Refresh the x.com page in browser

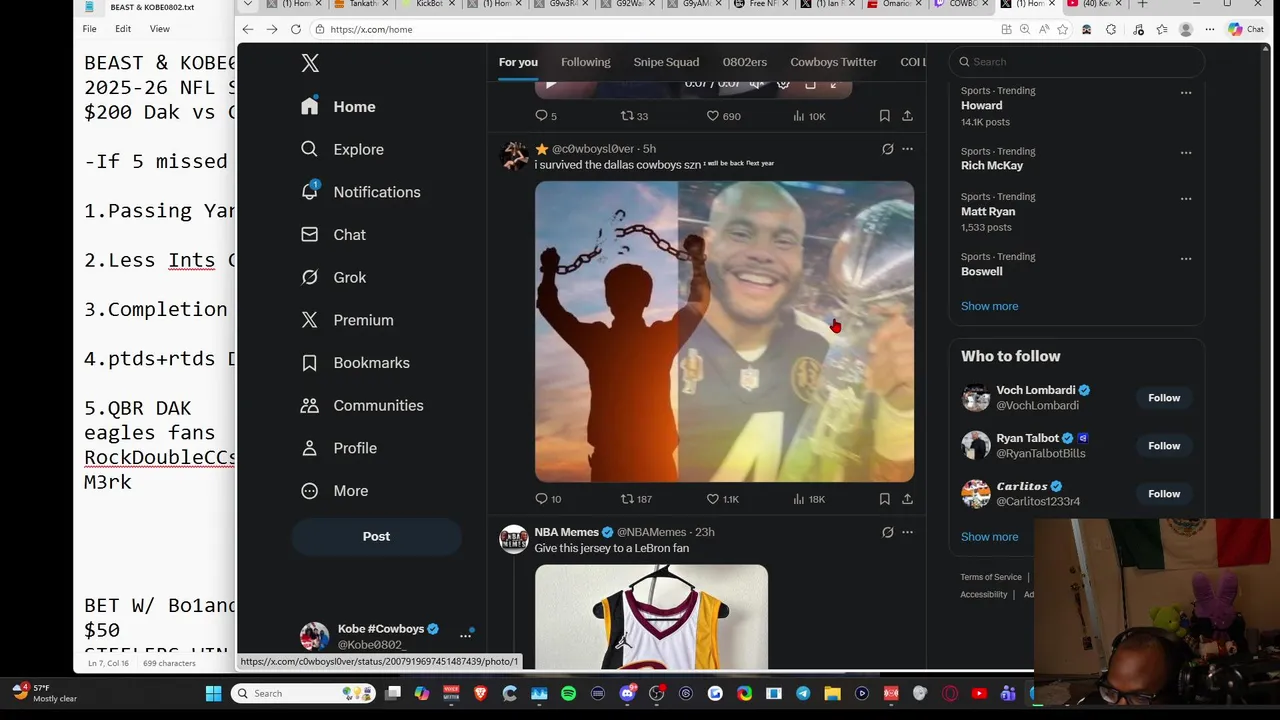pyautogui.click(x=296, y=29)
